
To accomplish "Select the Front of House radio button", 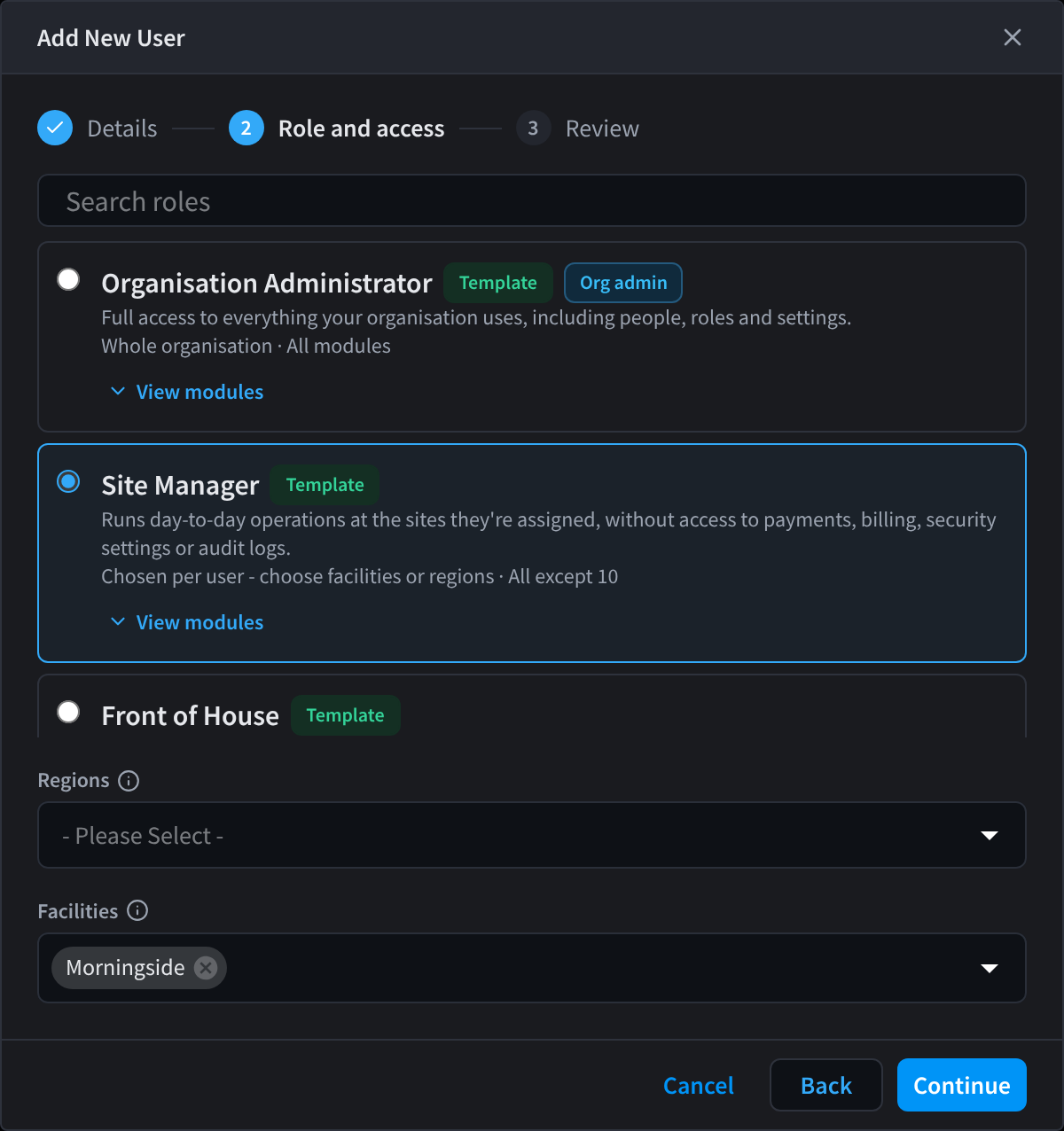I will point(68,713).
